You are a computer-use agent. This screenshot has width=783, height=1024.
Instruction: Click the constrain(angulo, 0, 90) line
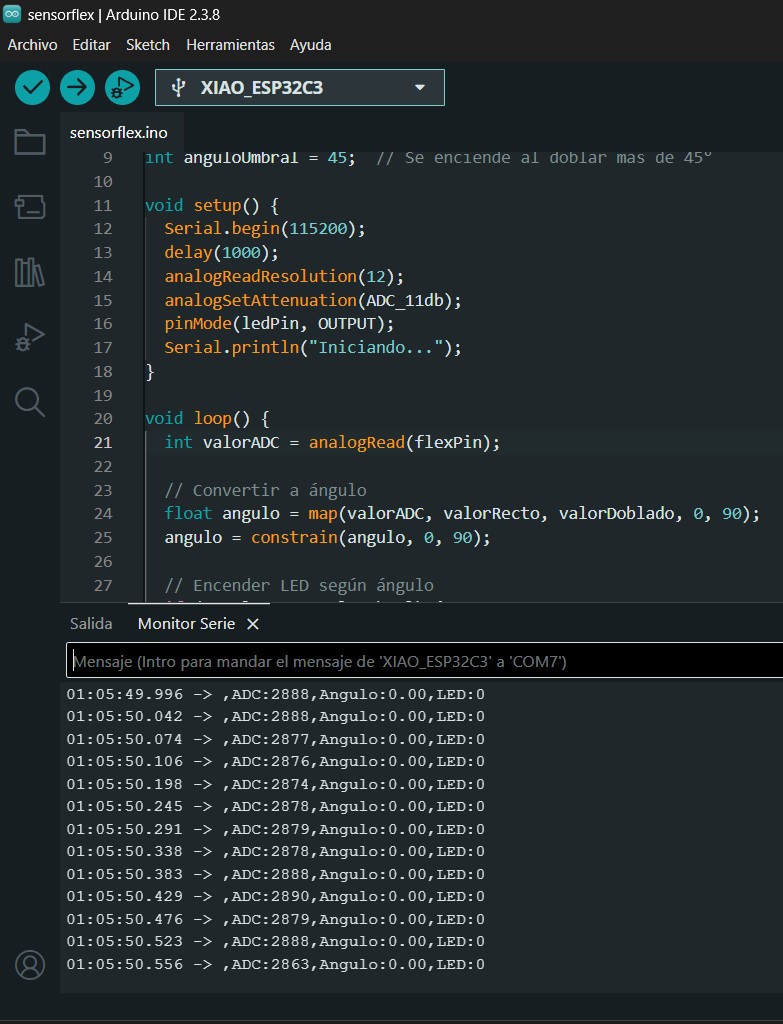click(327, 537)
